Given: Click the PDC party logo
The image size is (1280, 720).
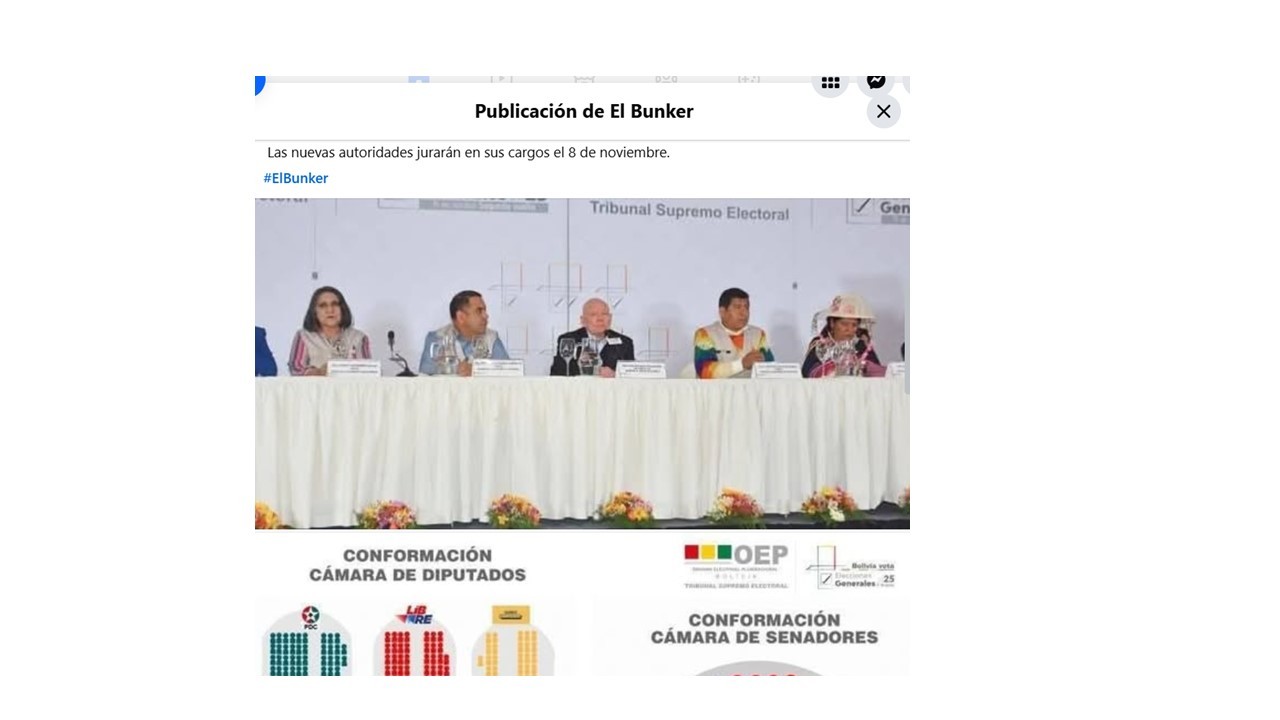Looking at the screenshot, I should pyautogui.click(x=309, y=615).
